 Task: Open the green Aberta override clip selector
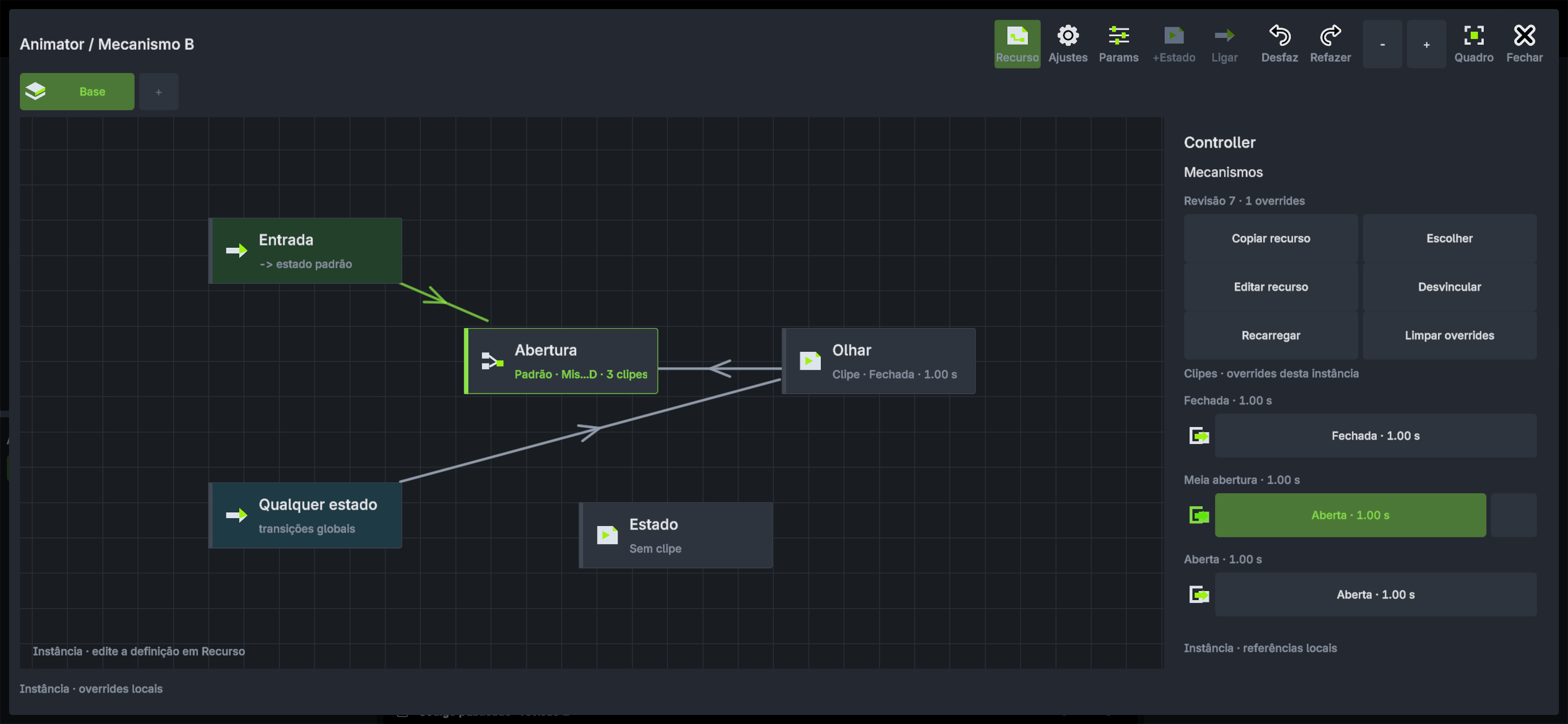tap(1350, 515)
